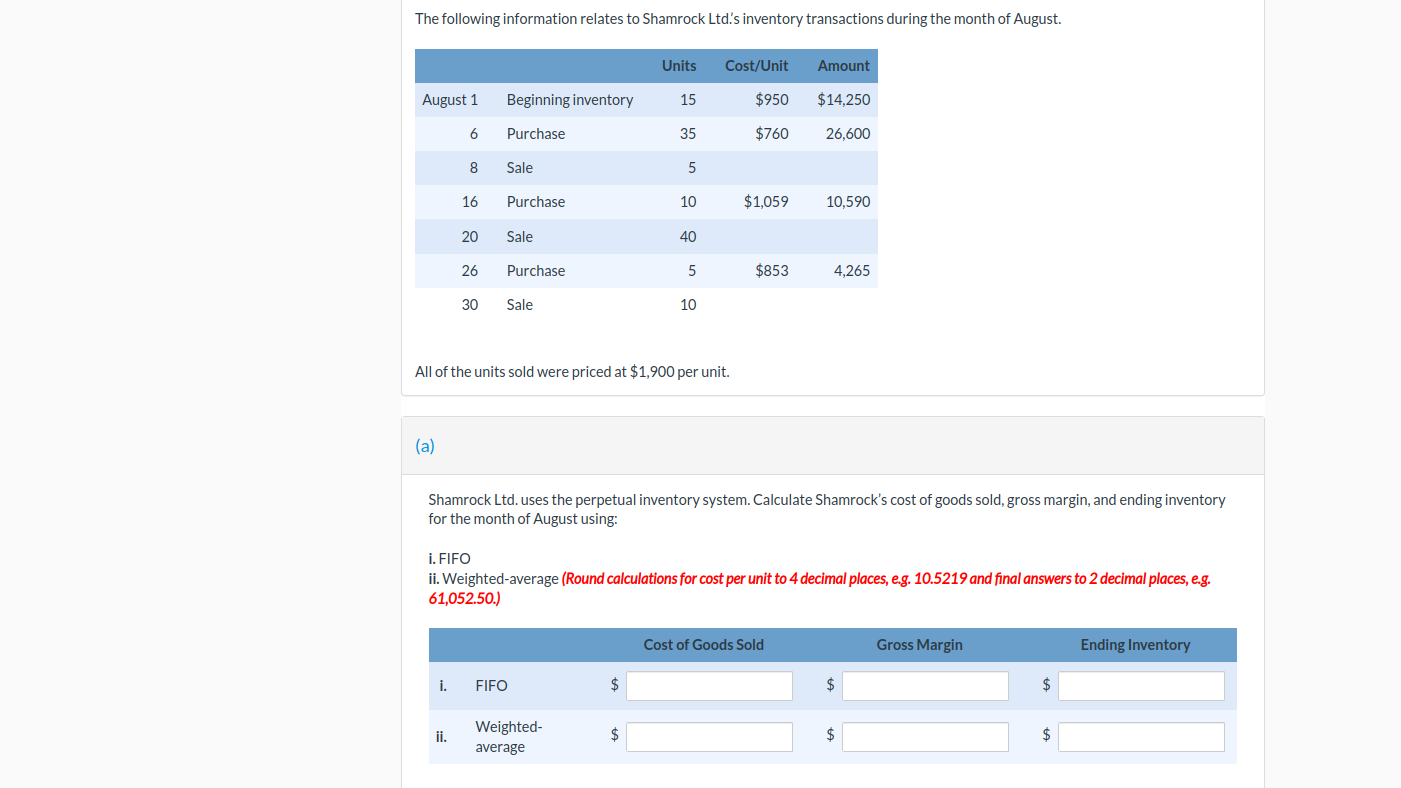The width and height of the screenshot is (1401, 788).
Task: Select the Purchase label in the August 6 row
Action: [x=536, y=134]
